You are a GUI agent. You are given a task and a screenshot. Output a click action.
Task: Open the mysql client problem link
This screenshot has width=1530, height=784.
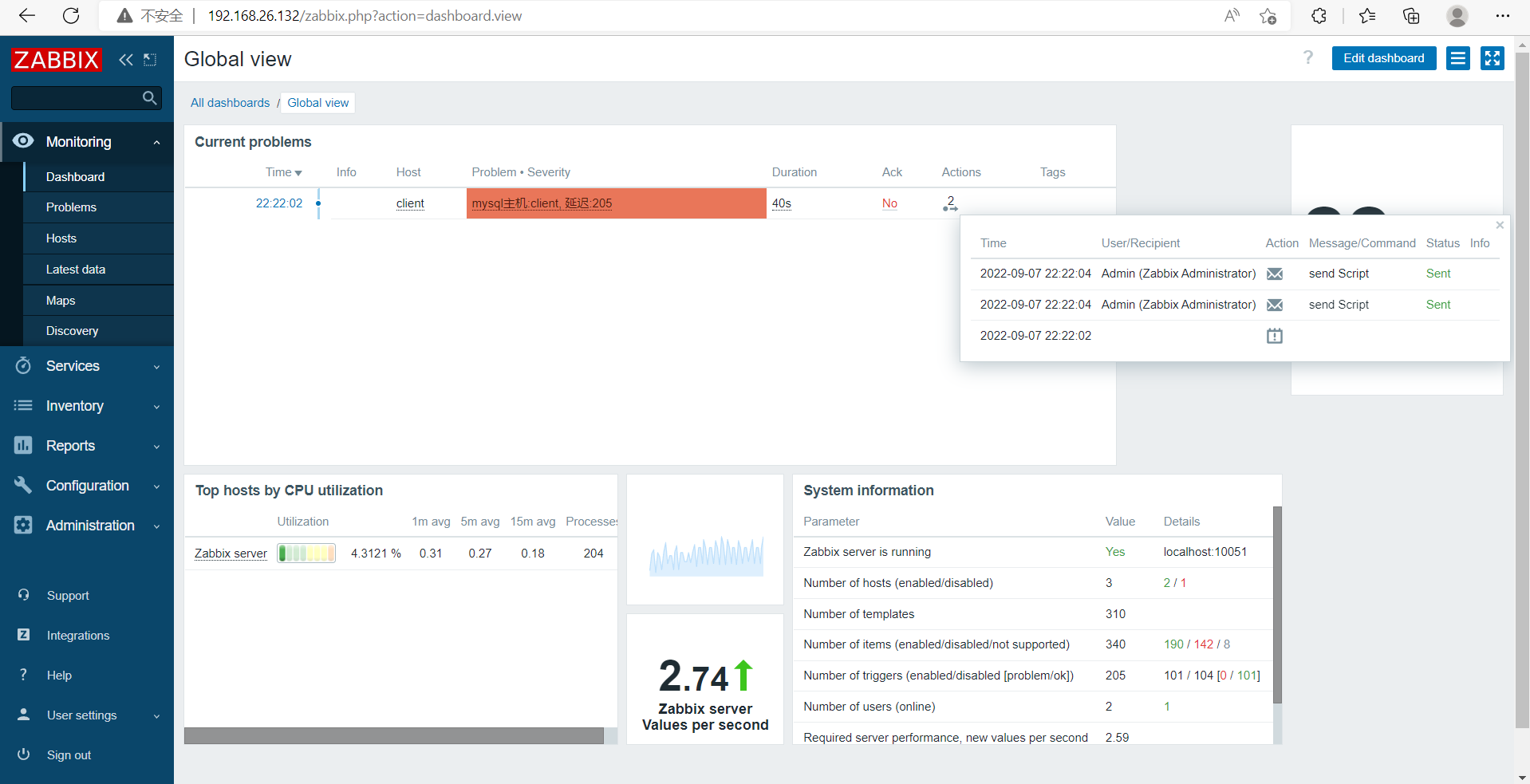pos(542,203)
